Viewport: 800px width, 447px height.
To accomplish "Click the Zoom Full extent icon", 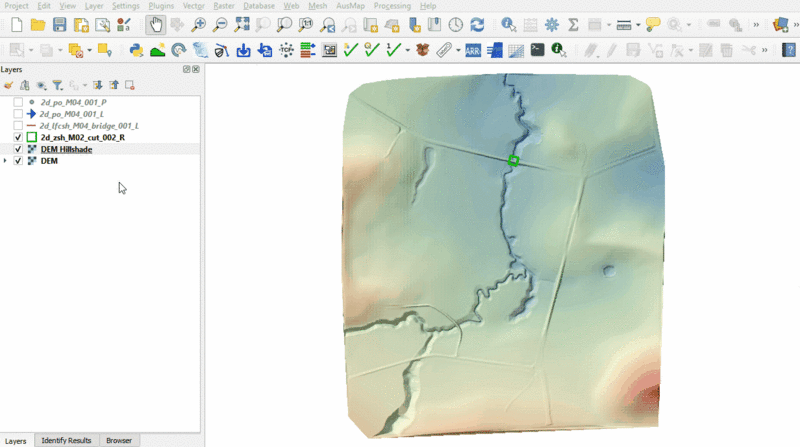I will pos(242,24).
